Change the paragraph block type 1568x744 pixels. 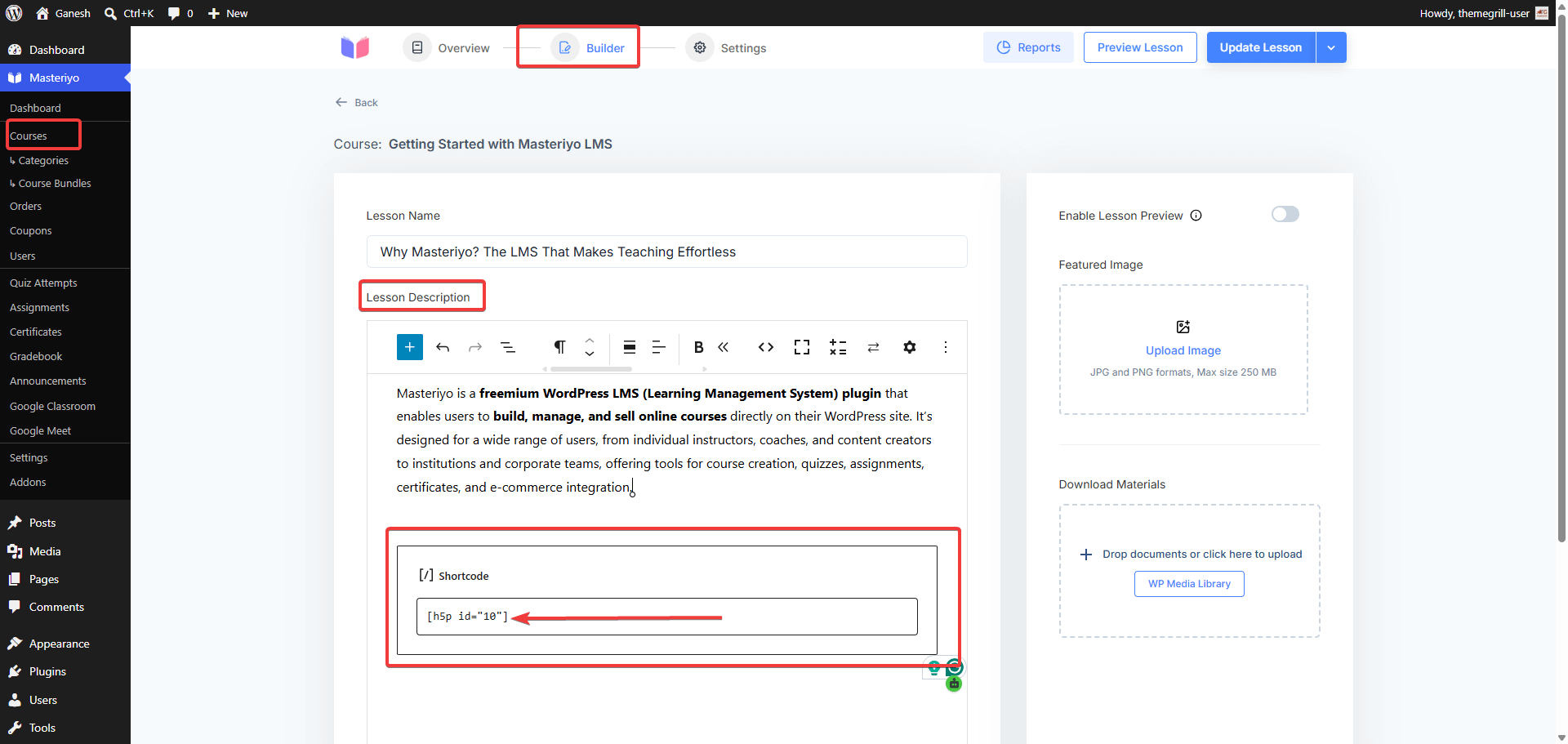click(x=559, y=347)
